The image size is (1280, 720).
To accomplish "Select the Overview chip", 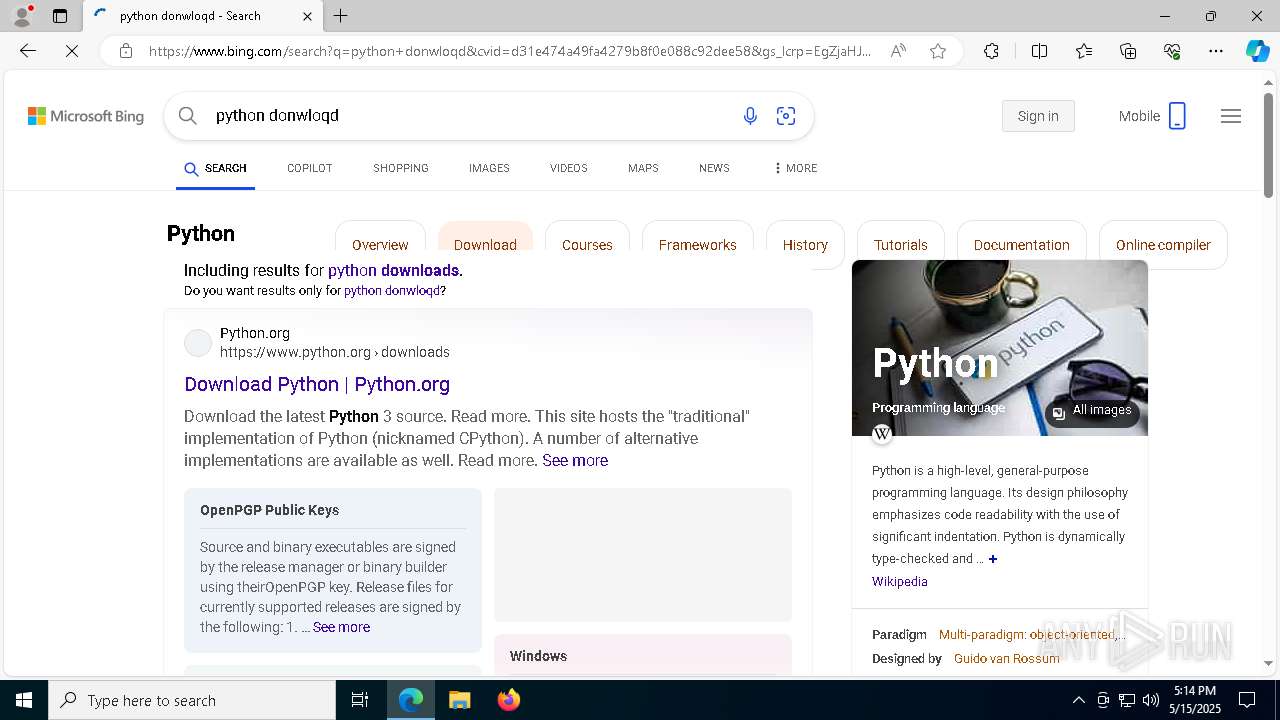I will (380, 244).
